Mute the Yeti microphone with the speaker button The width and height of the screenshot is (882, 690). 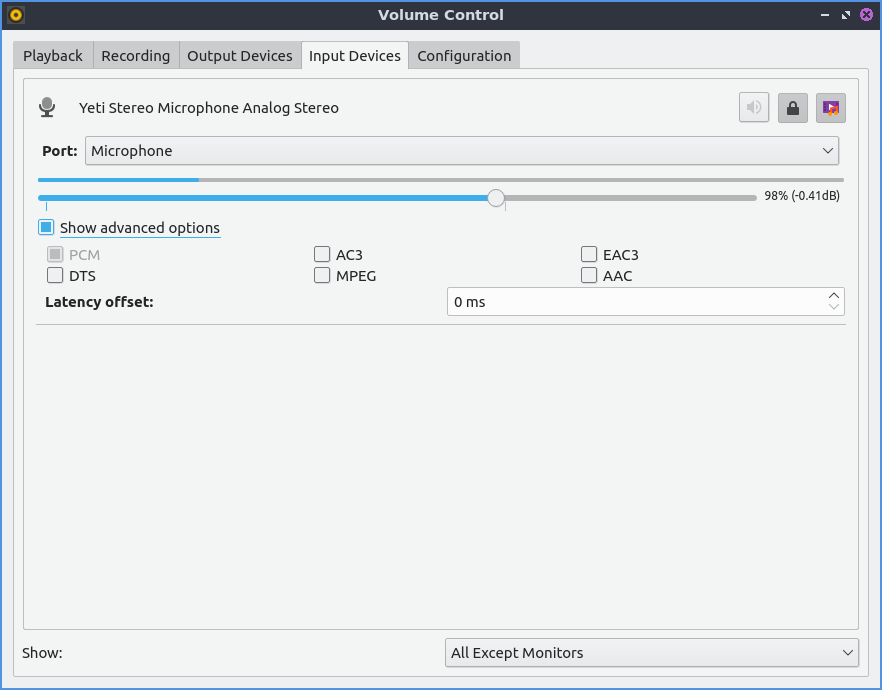click(754, 108)
